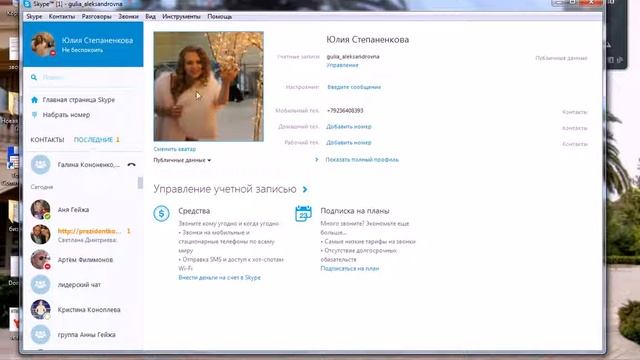The height and width of the screenshot is (360, 640).
Task: Click the home icon beside Главная страница Skype
Action: [x=34, y=100]
